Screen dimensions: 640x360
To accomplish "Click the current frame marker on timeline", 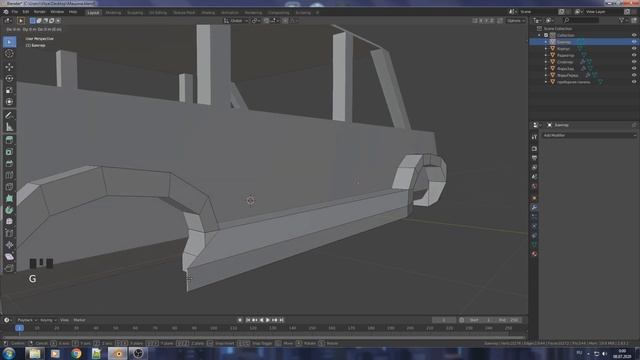I will (19, 328).
